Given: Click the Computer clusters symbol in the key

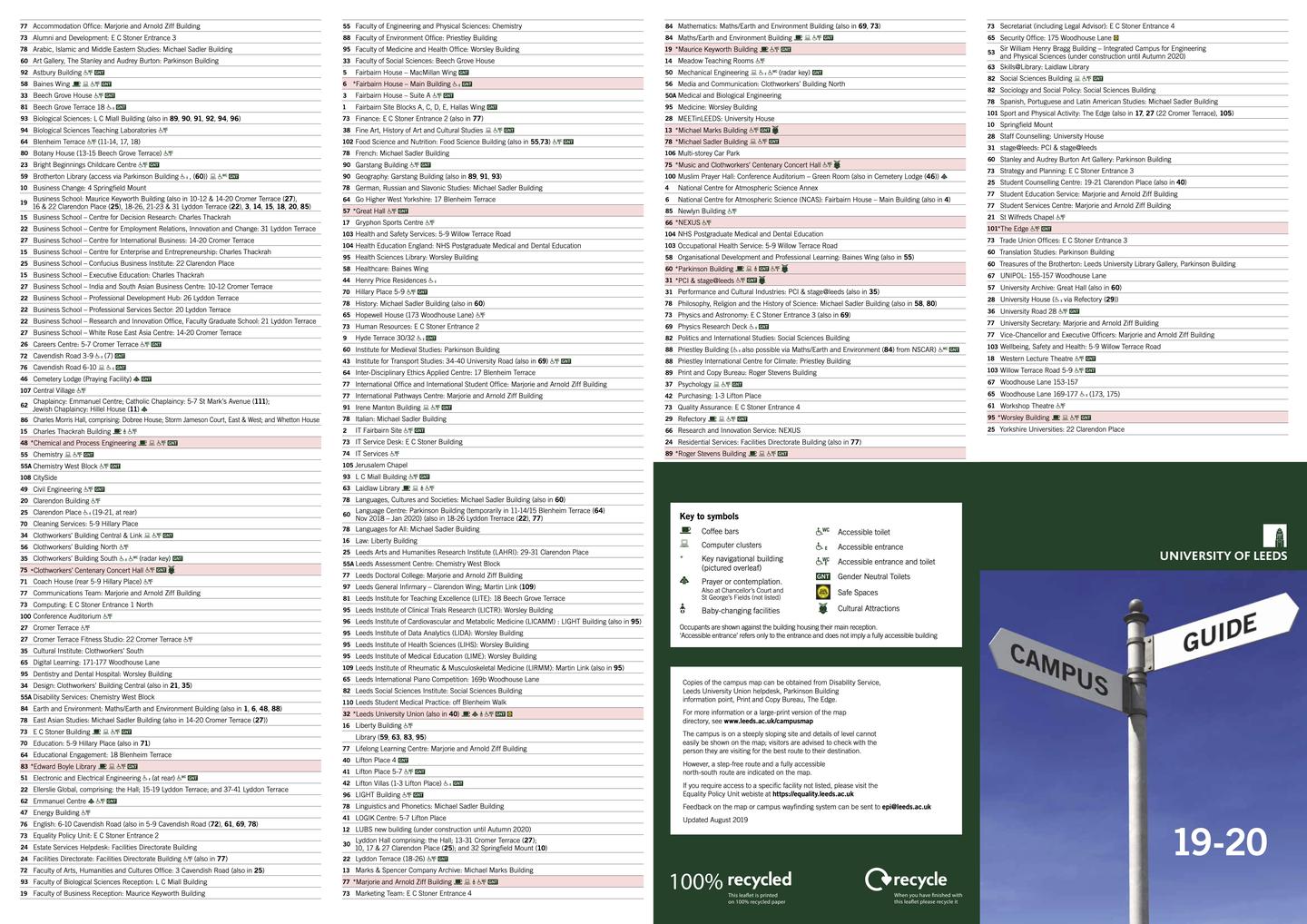Looking at the screenshot, I should (685, 545).
